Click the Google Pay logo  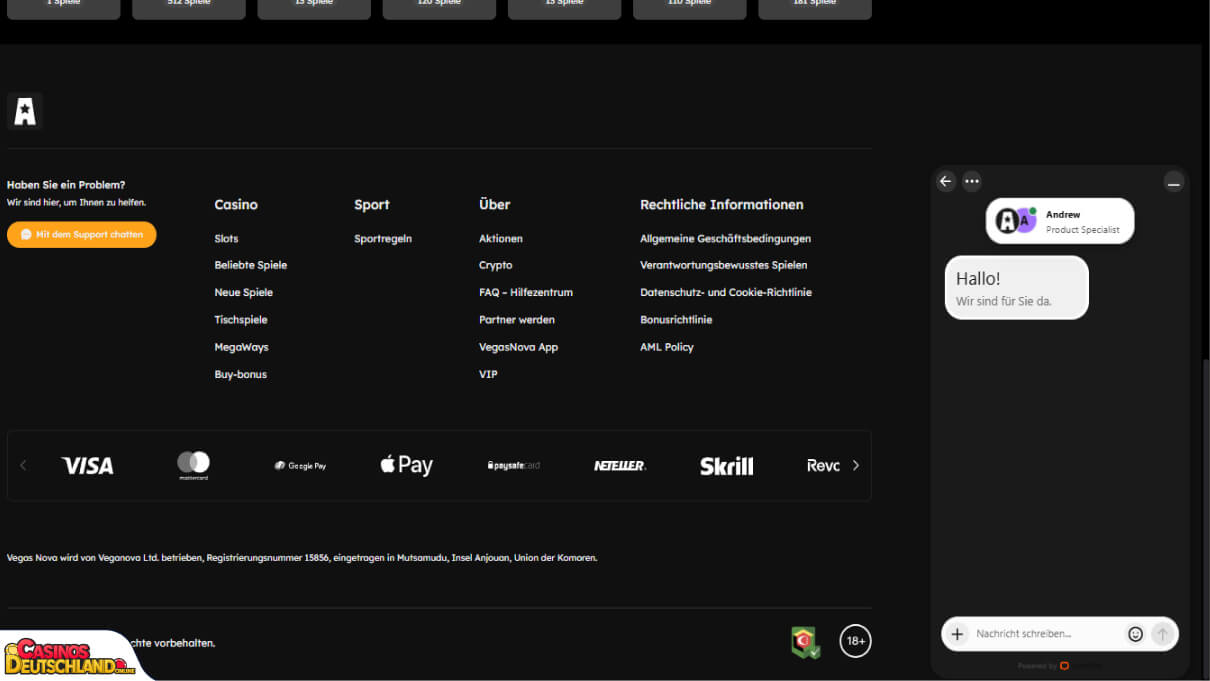(300, 466)
